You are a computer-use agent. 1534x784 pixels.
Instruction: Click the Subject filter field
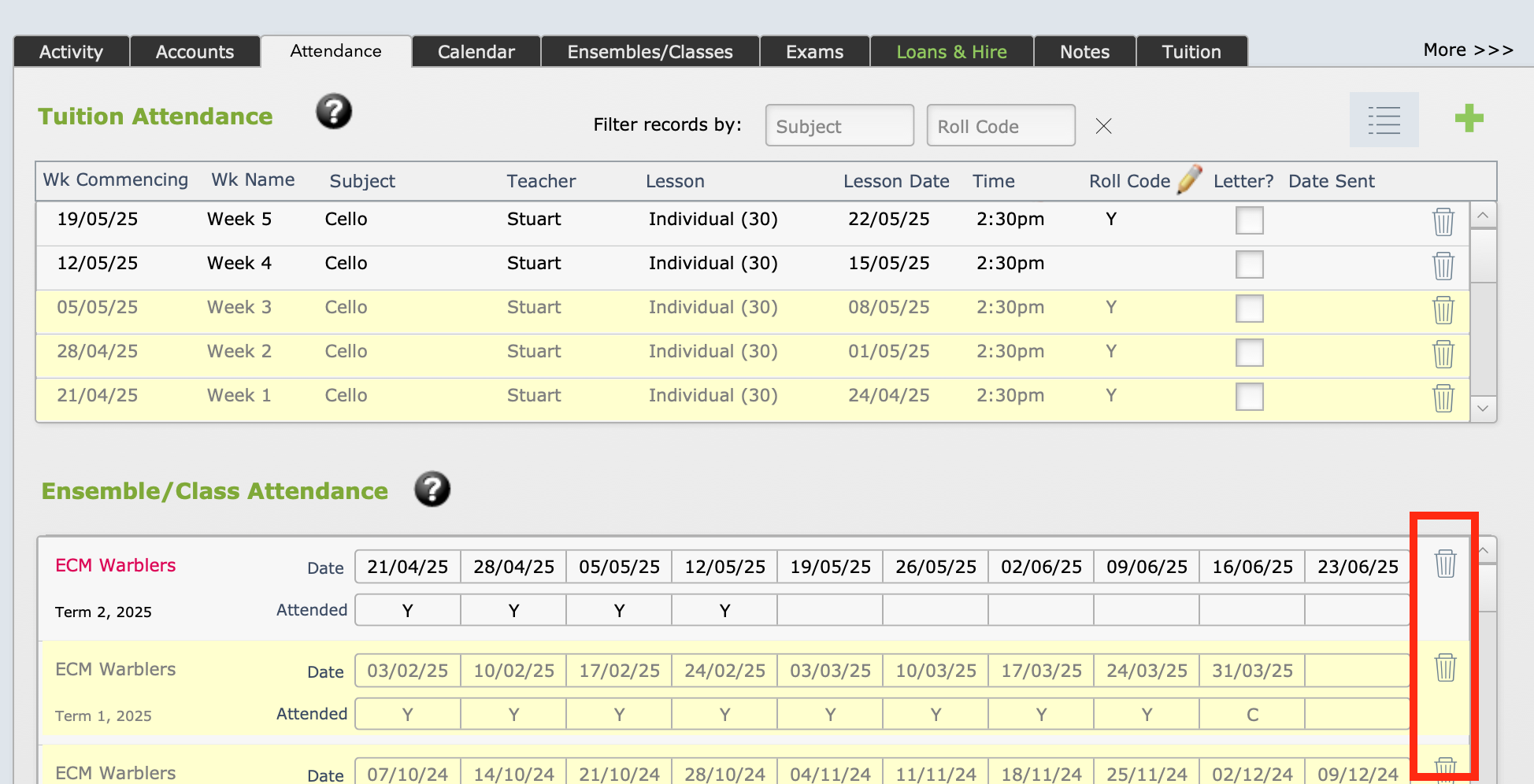(839, 126)
